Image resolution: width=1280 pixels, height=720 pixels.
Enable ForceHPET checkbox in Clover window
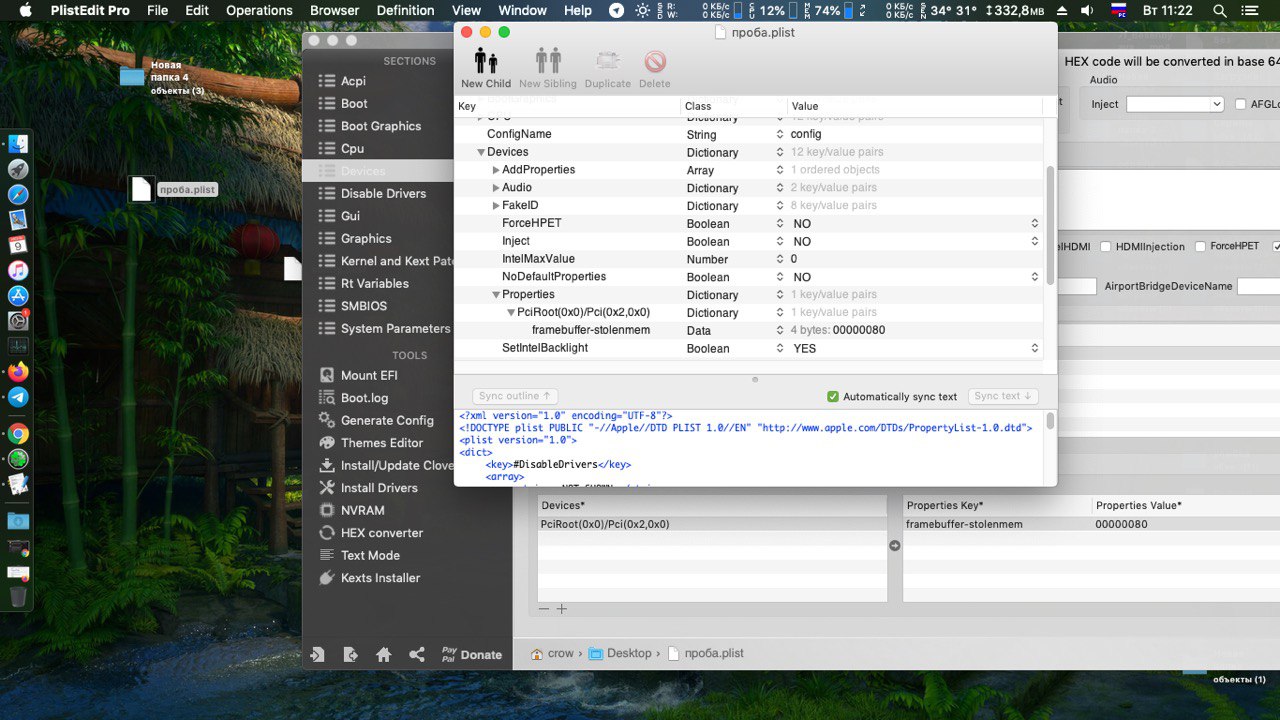coord(1200,247)
